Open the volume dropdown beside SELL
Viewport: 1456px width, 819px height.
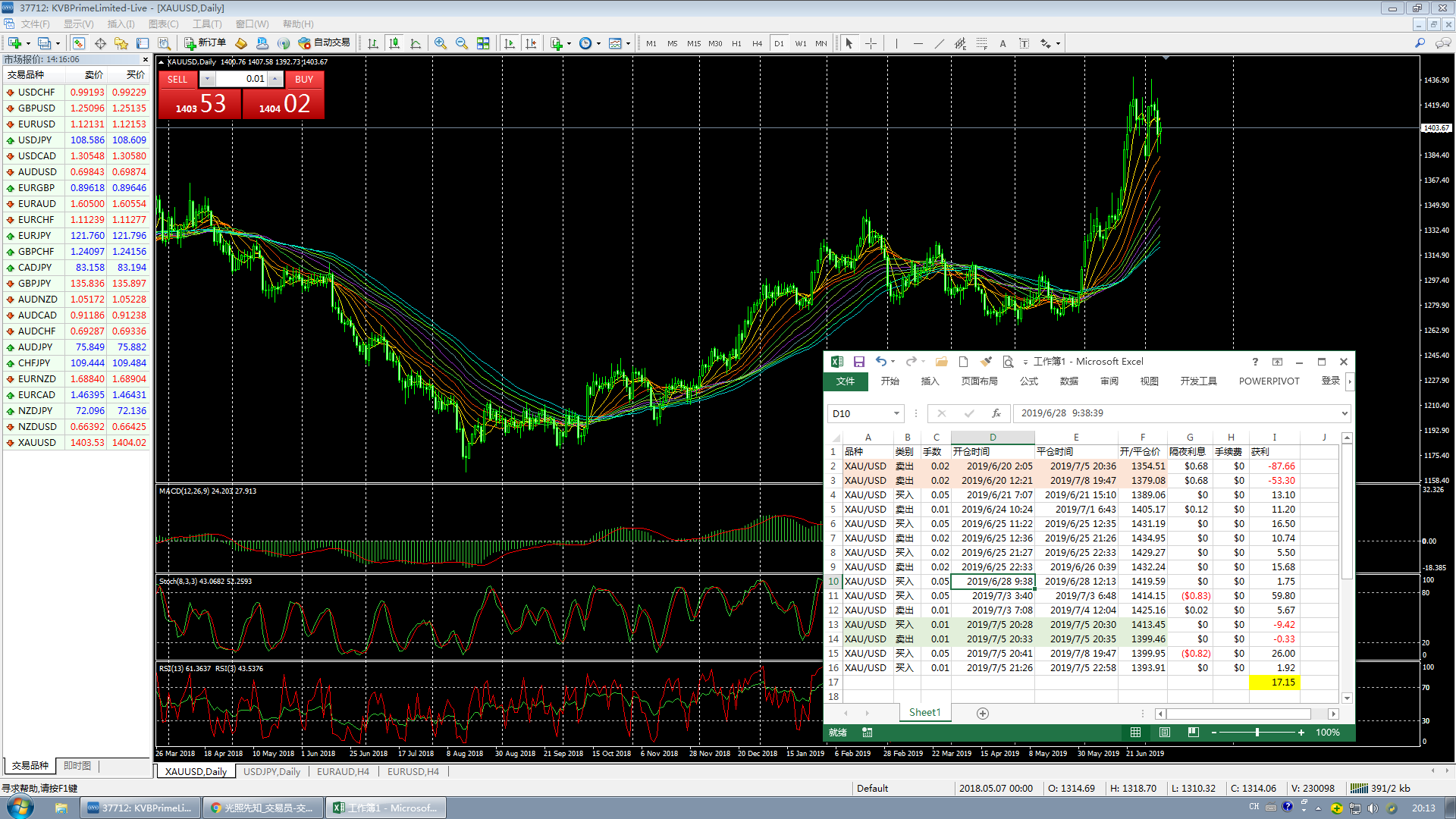[207, 79]
